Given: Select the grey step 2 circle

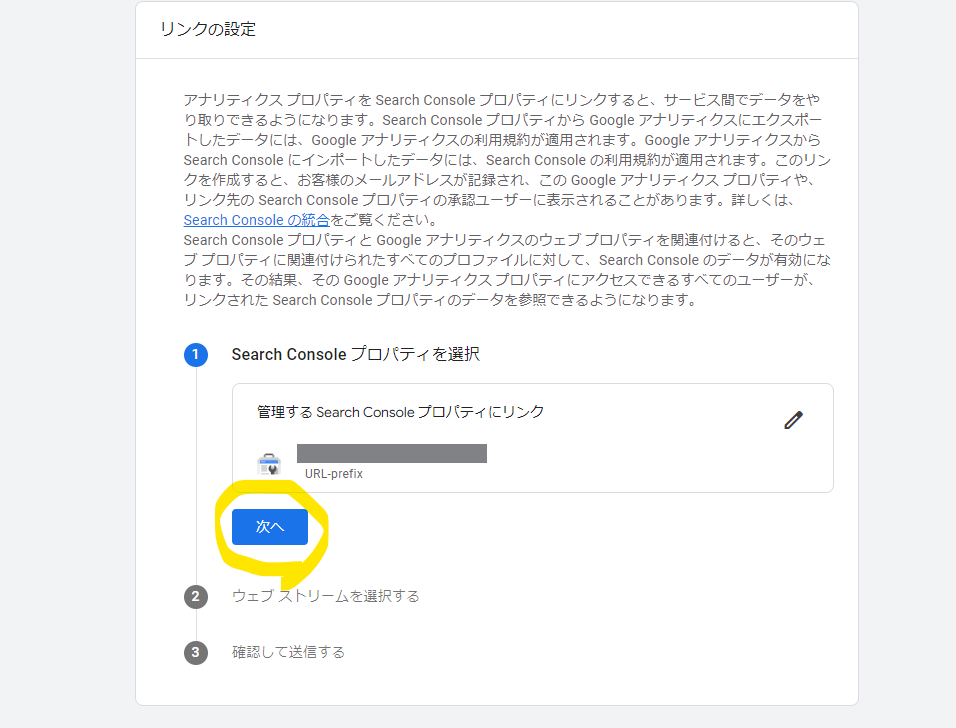Looking at the screenshot, I should [196, 596].
